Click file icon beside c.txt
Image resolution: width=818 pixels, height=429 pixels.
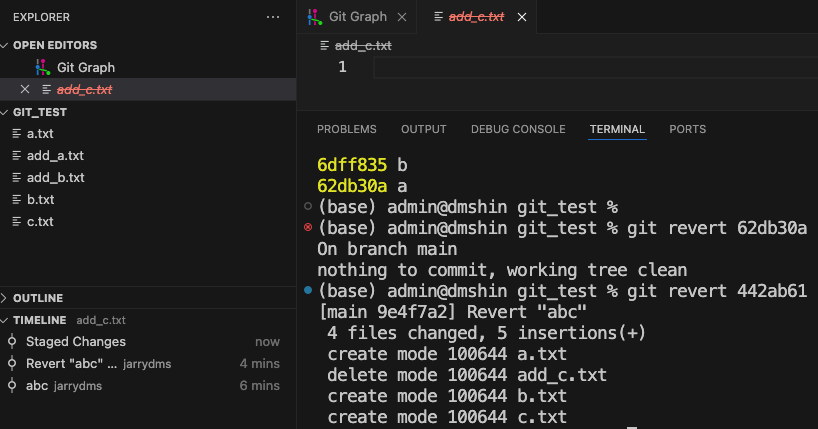click(17, 221)
